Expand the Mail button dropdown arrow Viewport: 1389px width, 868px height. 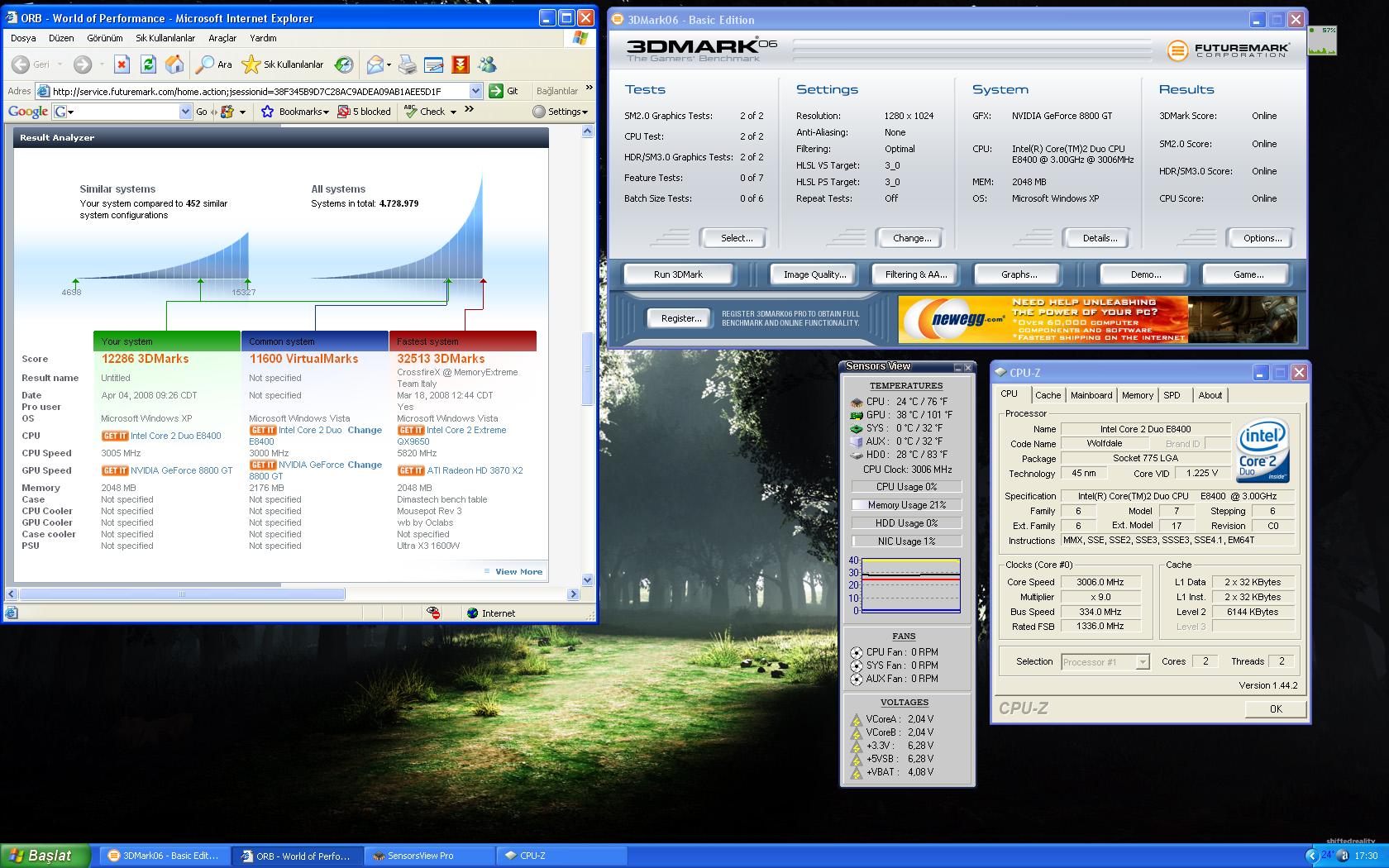[389, 64]
